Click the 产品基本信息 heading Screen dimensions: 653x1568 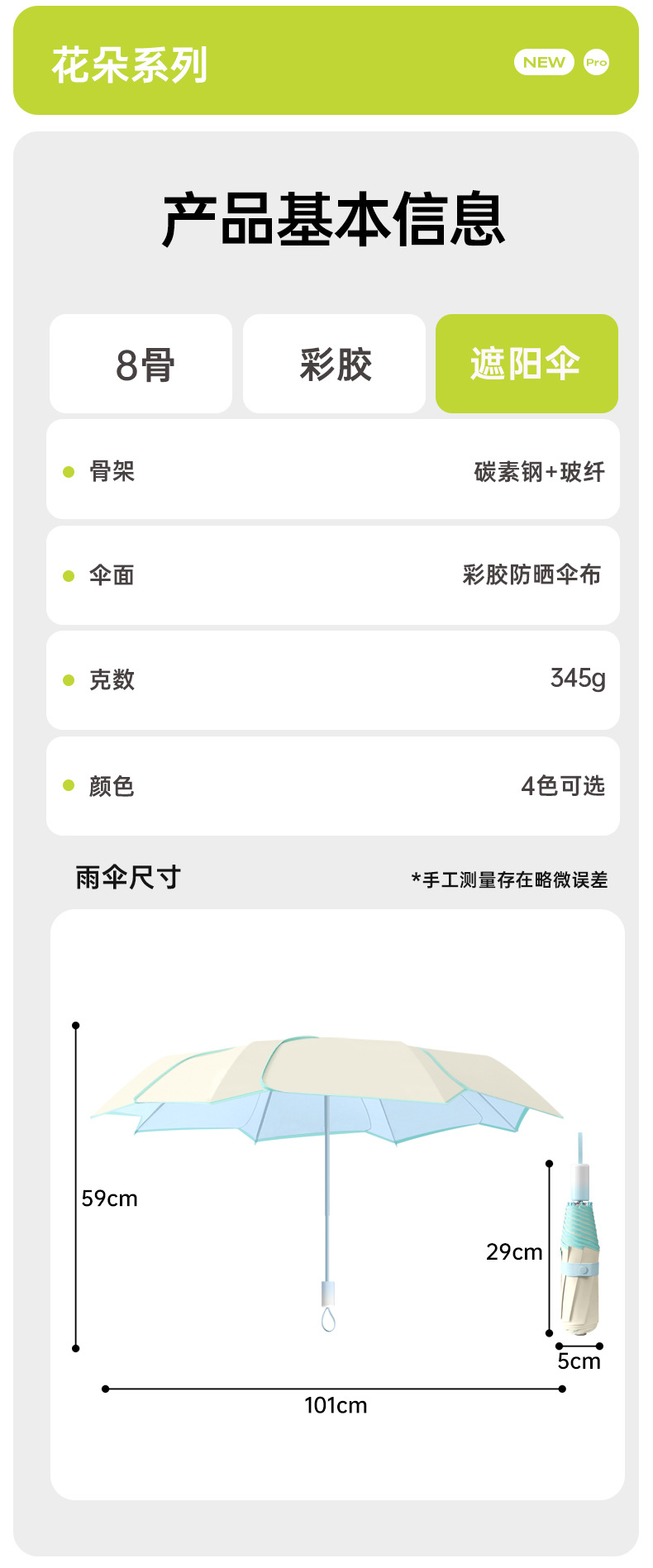pos(333,220)
